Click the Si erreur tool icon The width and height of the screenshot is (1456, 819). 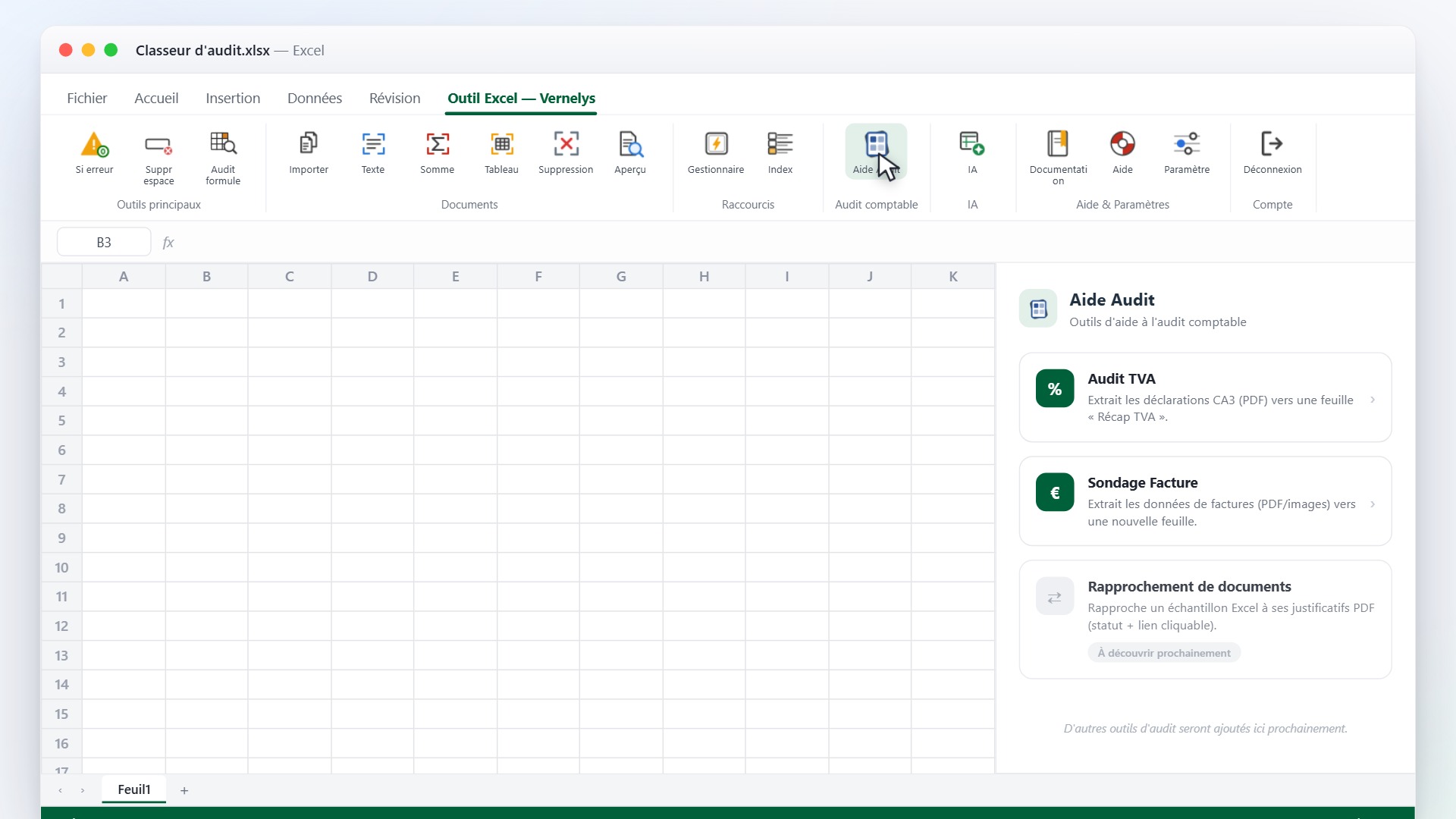[94, 143]
